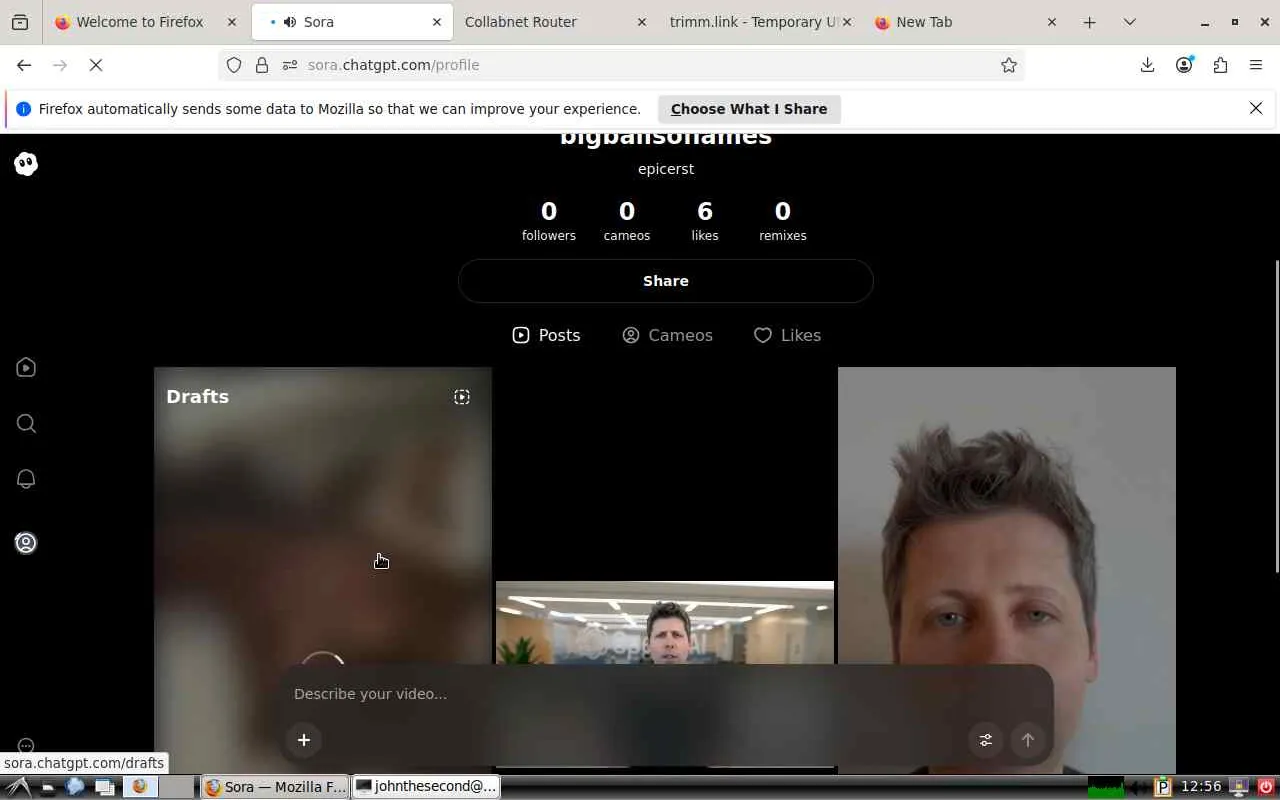This screenshot has width=1280, height=800.
Task: Open the more options icon in the sidebar
Action: point(26,746)
